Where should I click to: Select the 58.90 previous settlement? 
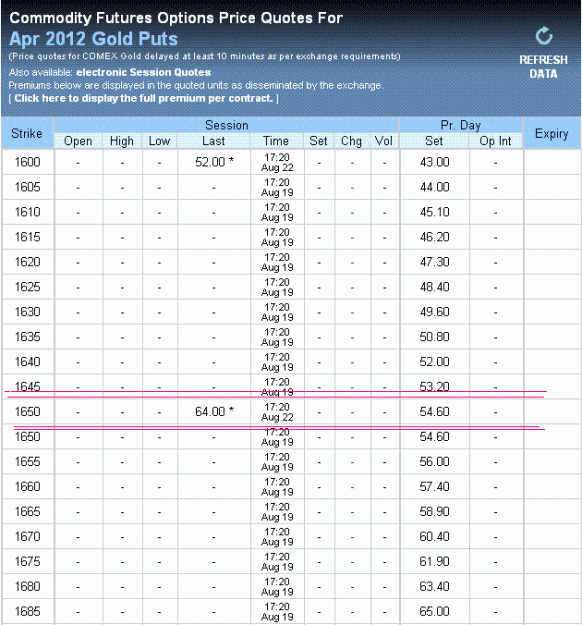point(435,511)
